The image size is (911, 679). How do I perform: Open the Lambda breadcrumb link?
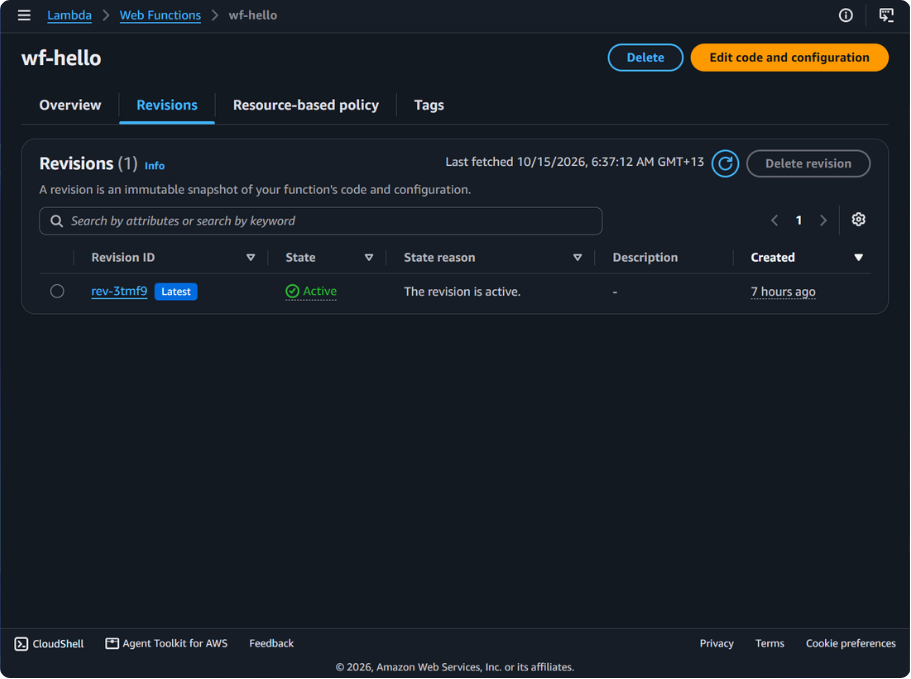point(69,15)
